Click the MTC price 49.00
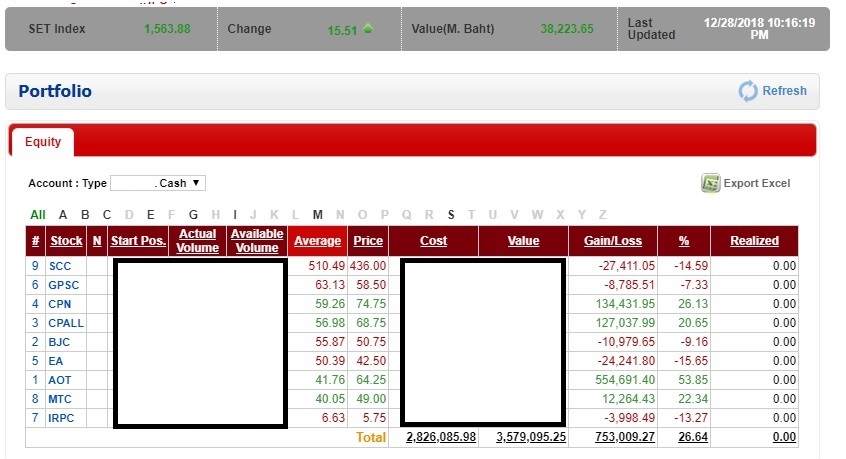 [371, 399]
